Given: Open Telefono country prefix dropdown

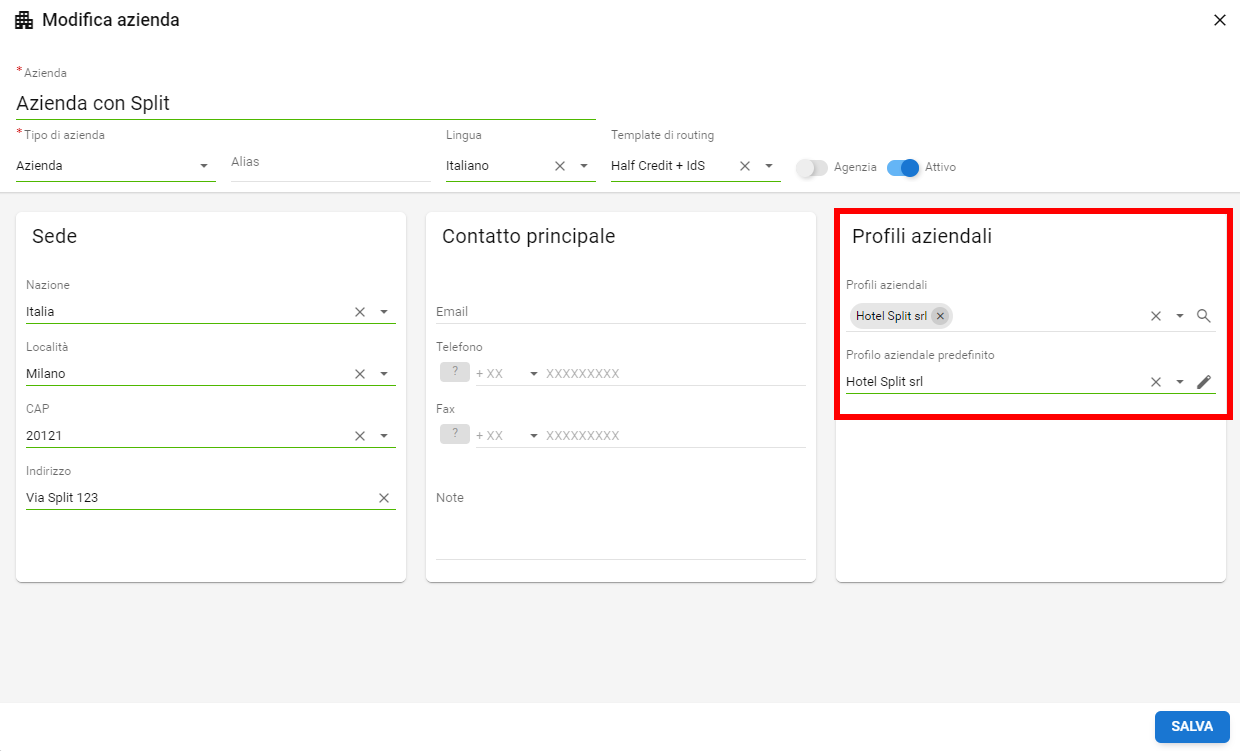Looking at the screenshot, I should [x=534, y=374].
